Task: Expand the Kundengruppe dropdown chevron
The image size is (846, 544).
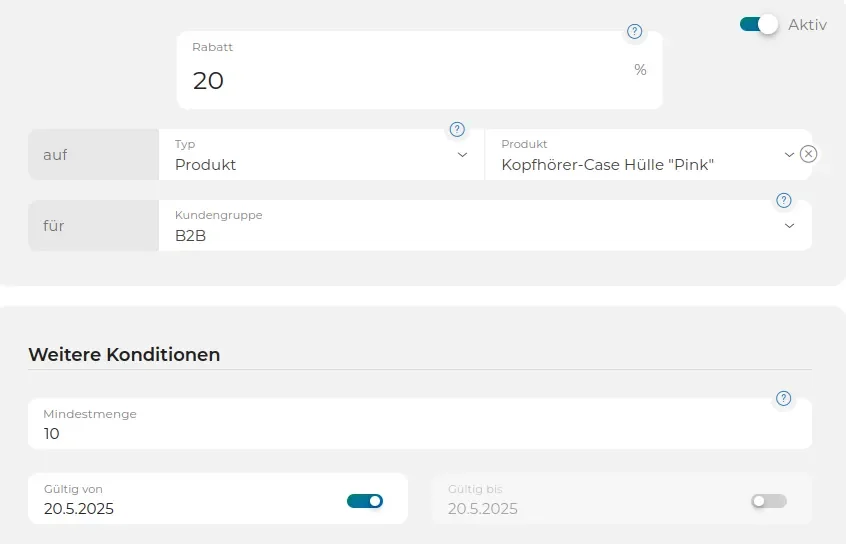Action: point(789,226)
